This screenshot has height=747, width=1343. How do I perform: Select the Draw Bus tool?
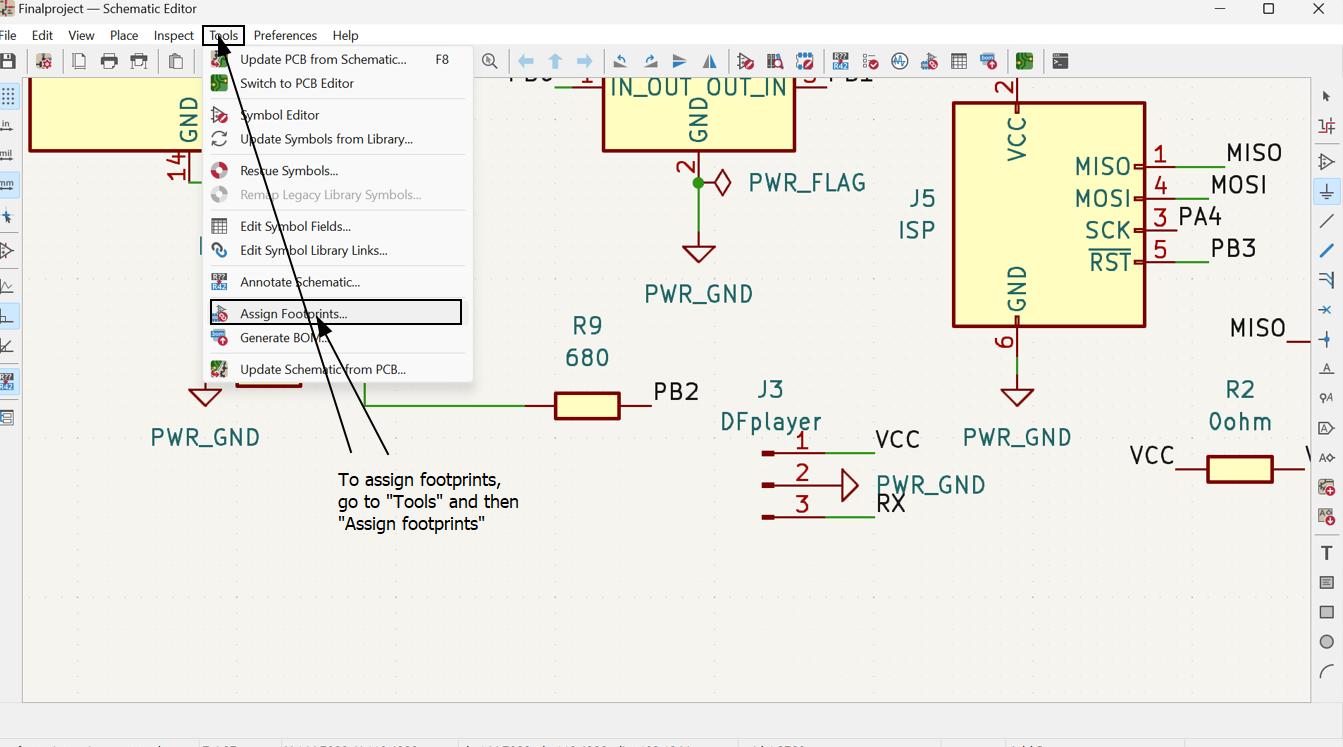click(1327, 250)
